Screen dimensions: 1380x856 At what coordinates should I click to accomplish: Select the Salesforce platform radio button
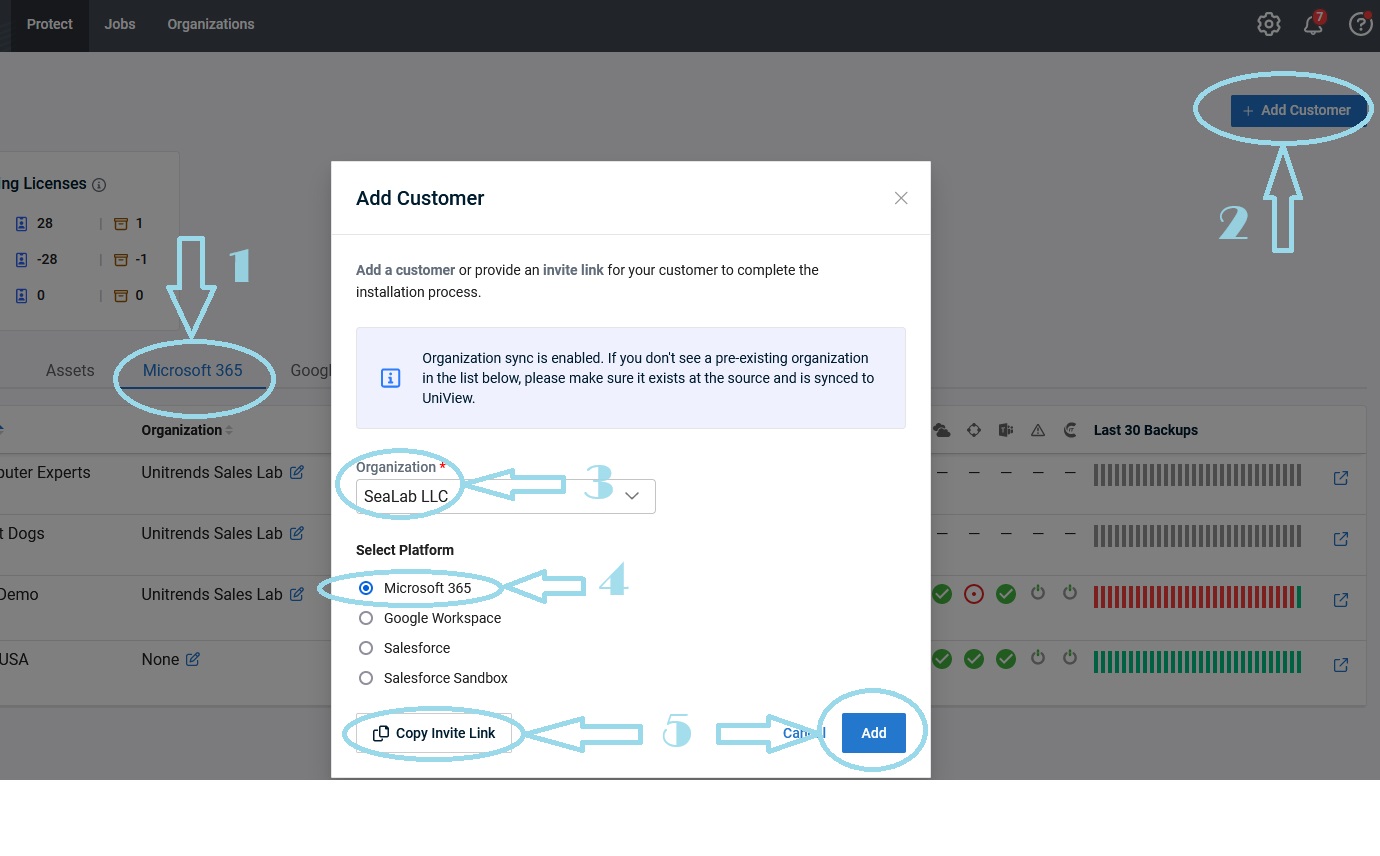(366, 648)
